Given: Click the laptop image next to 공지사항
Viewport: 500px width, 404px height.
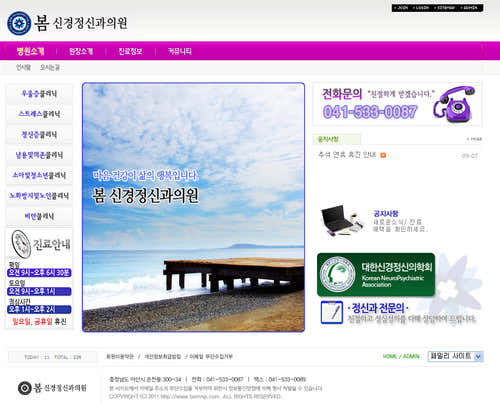Looking at the screenshot, I should pos(342,221).
